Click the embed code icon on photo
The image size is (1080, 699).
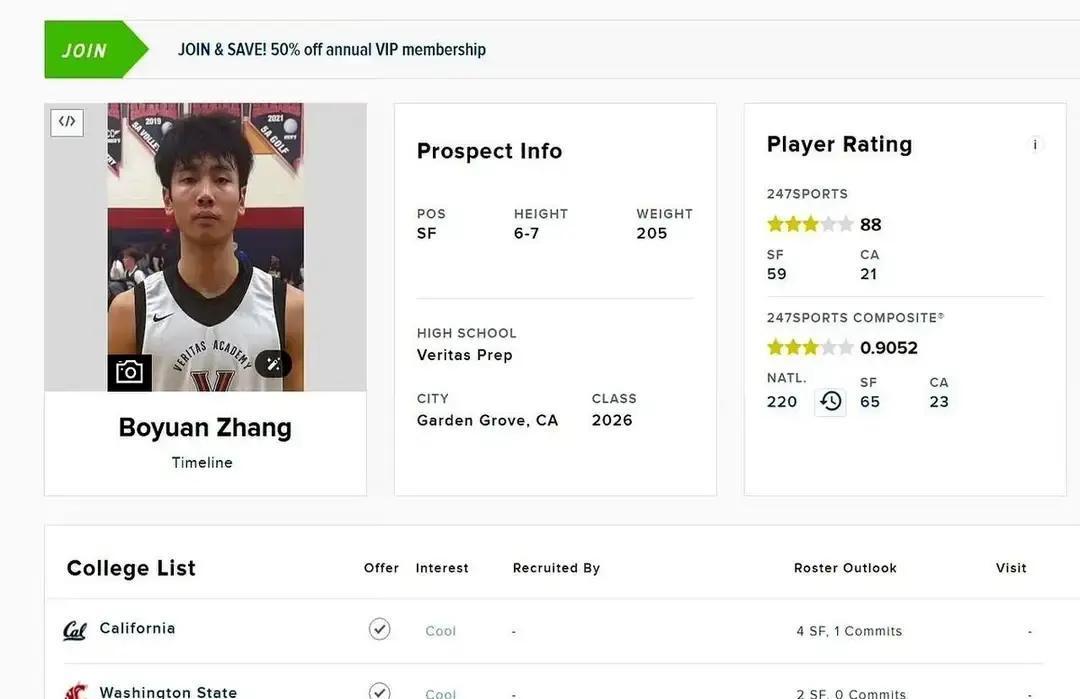pyautogui.click(x=67, y=122)
